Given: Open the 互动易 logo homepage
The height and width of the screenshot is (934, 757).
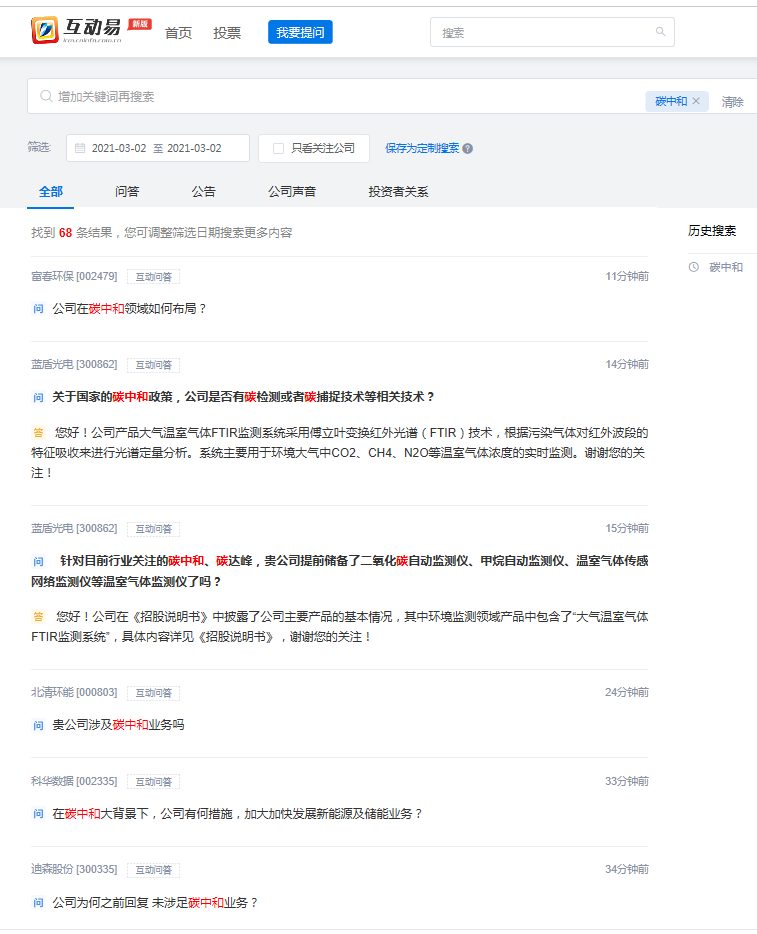Looking at the screenshot, I should click(76, 30).
